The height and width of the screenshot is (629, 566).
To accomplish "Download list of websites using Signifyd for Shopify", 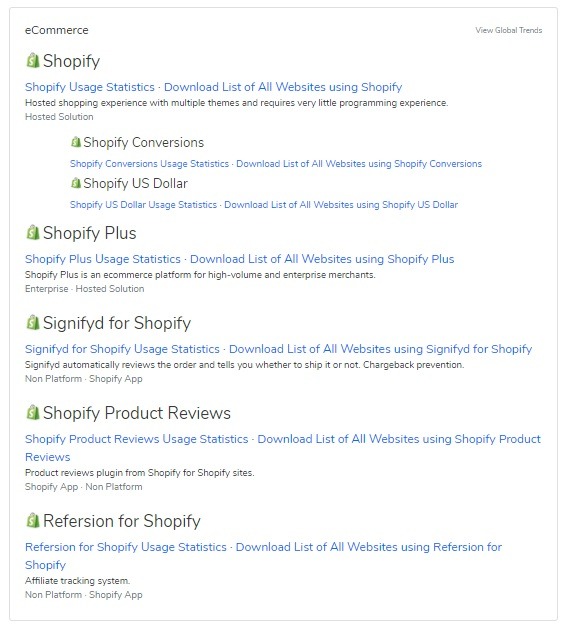I will (380, 349).
